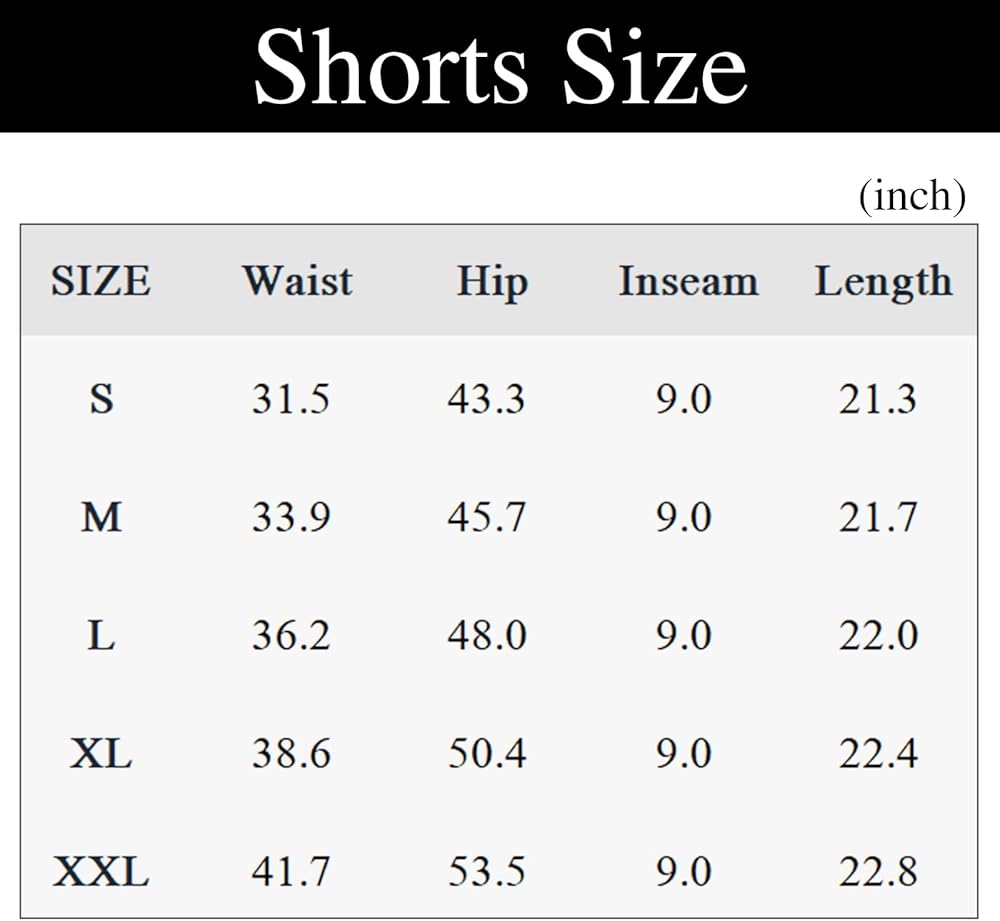Click the "(inch)" unit label
Viewport: 1000px width, 921px height.
pyautogui.click(x=912, y=196)
